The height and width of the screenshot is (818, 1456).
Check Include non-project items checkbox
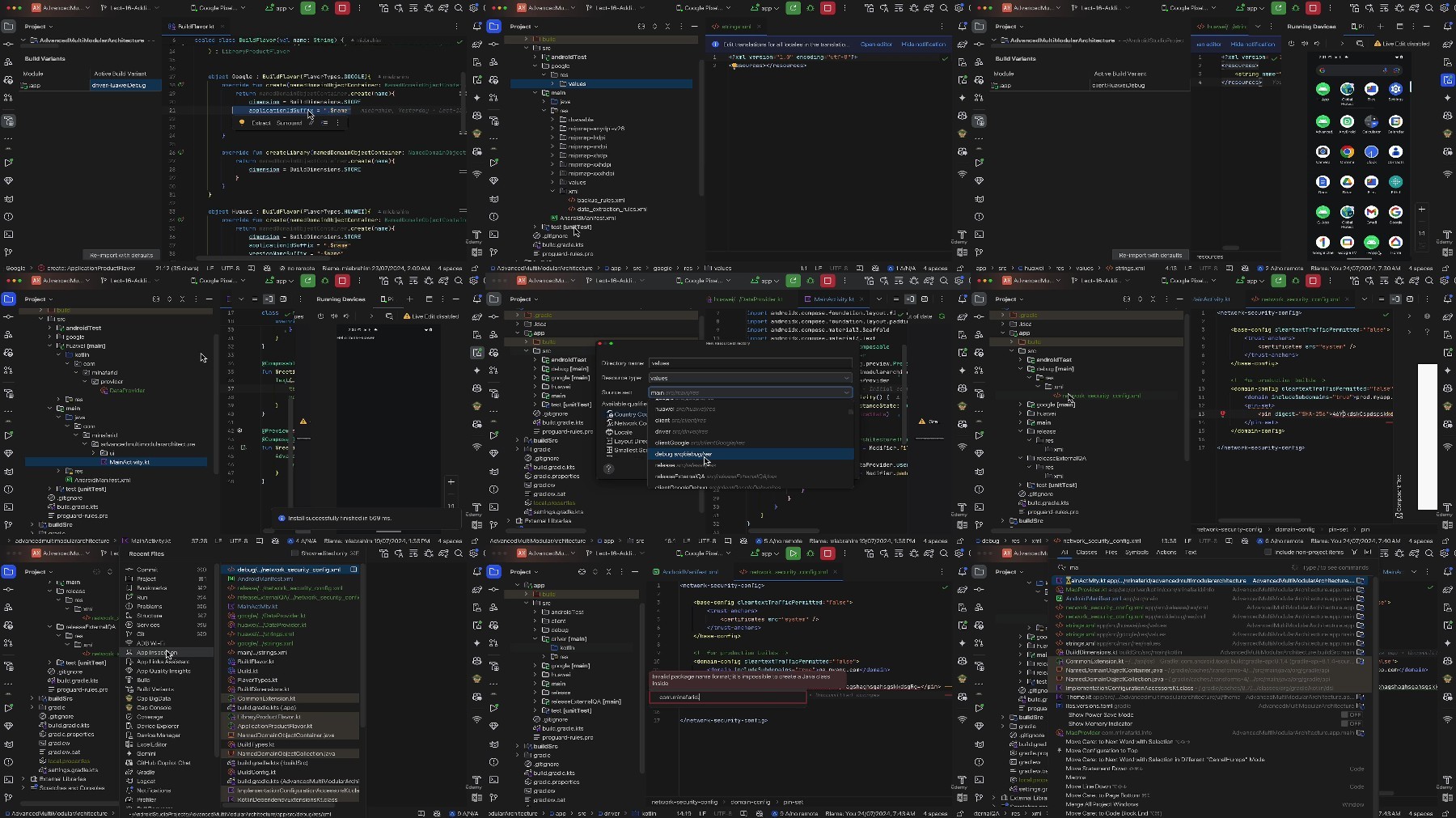[x=1268, y=552]
